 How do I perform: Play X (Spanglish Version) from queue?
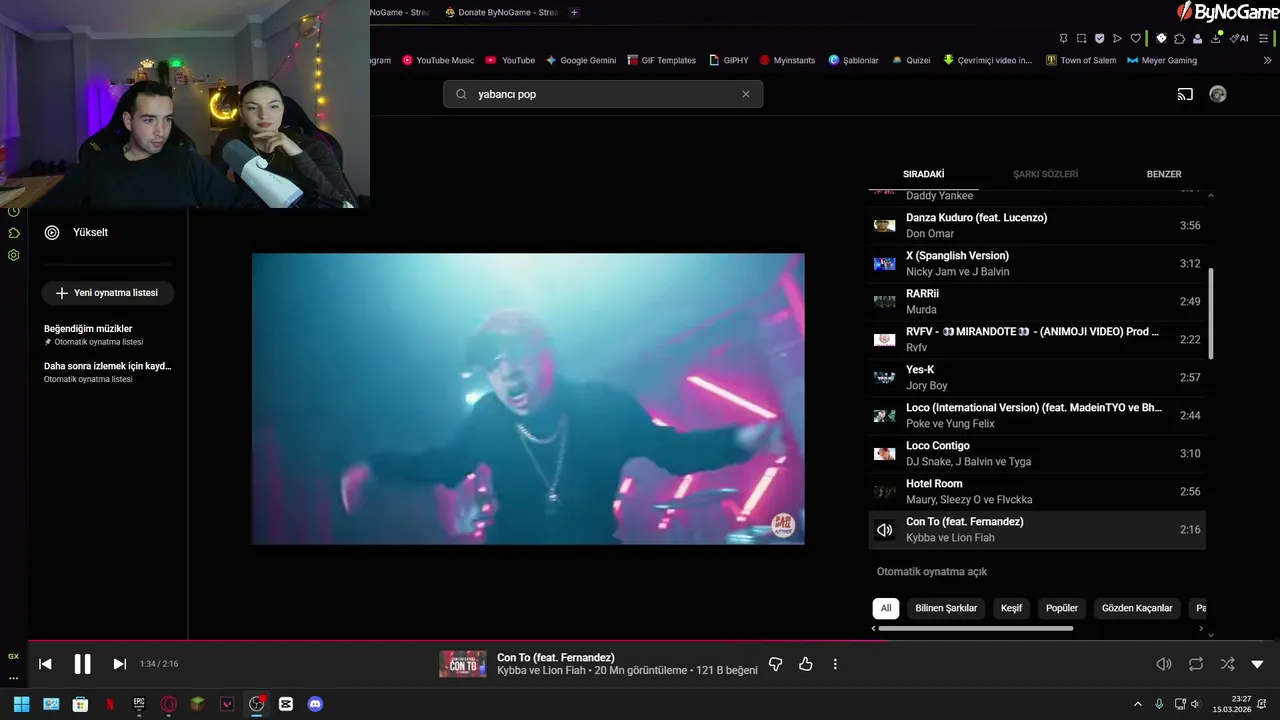pos(1037,264)
